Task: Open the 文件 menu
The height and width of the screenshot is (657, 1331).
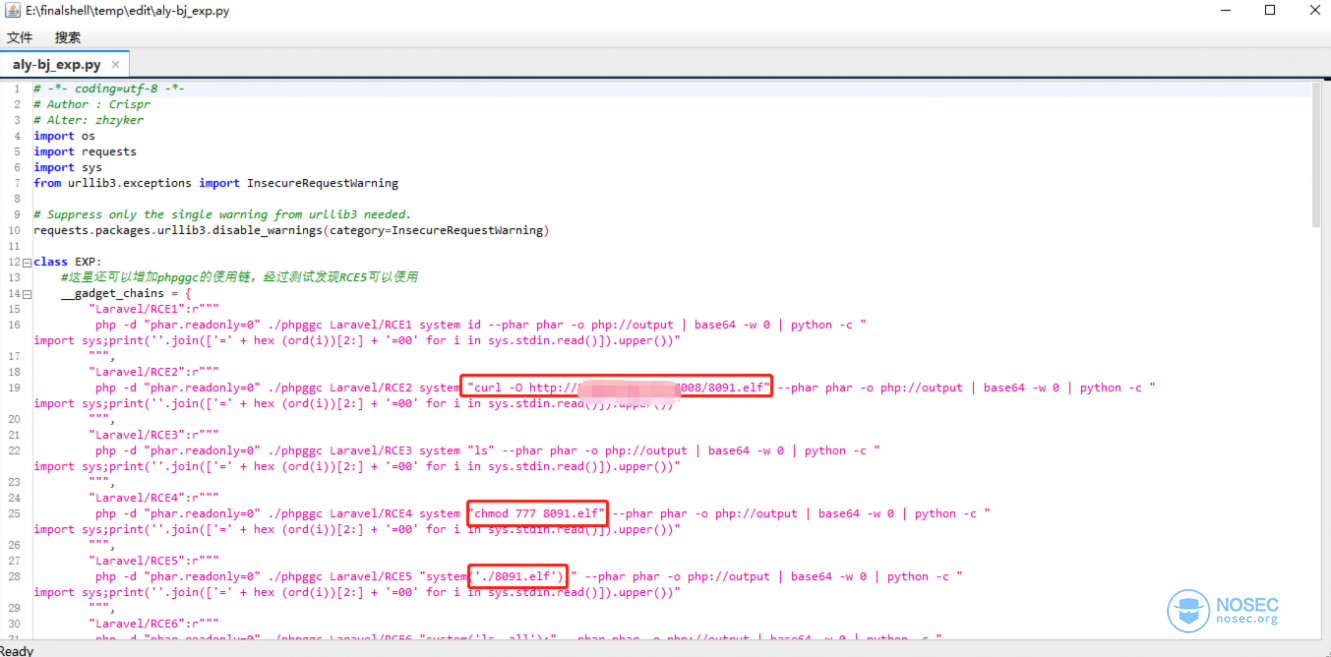Action: click(20, 38)
